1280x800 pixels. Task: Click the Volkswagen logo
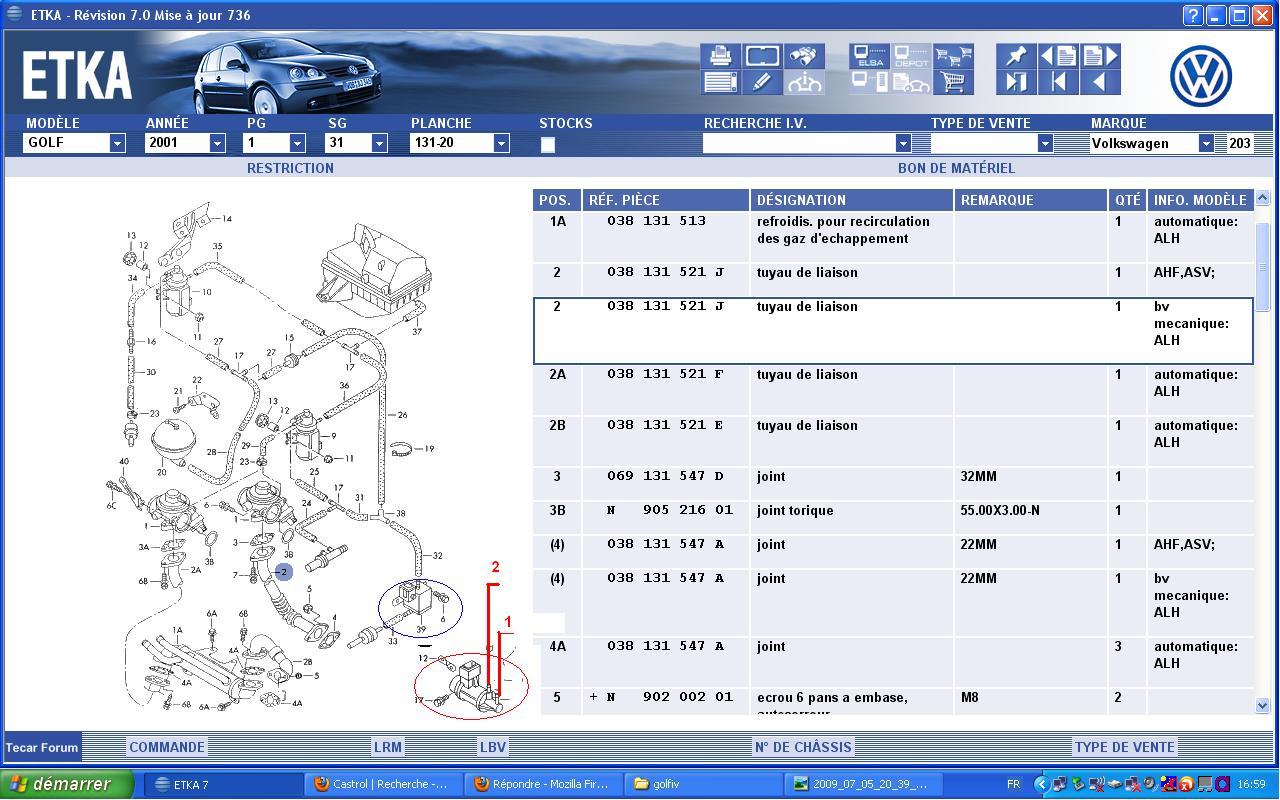(1201, 76)
